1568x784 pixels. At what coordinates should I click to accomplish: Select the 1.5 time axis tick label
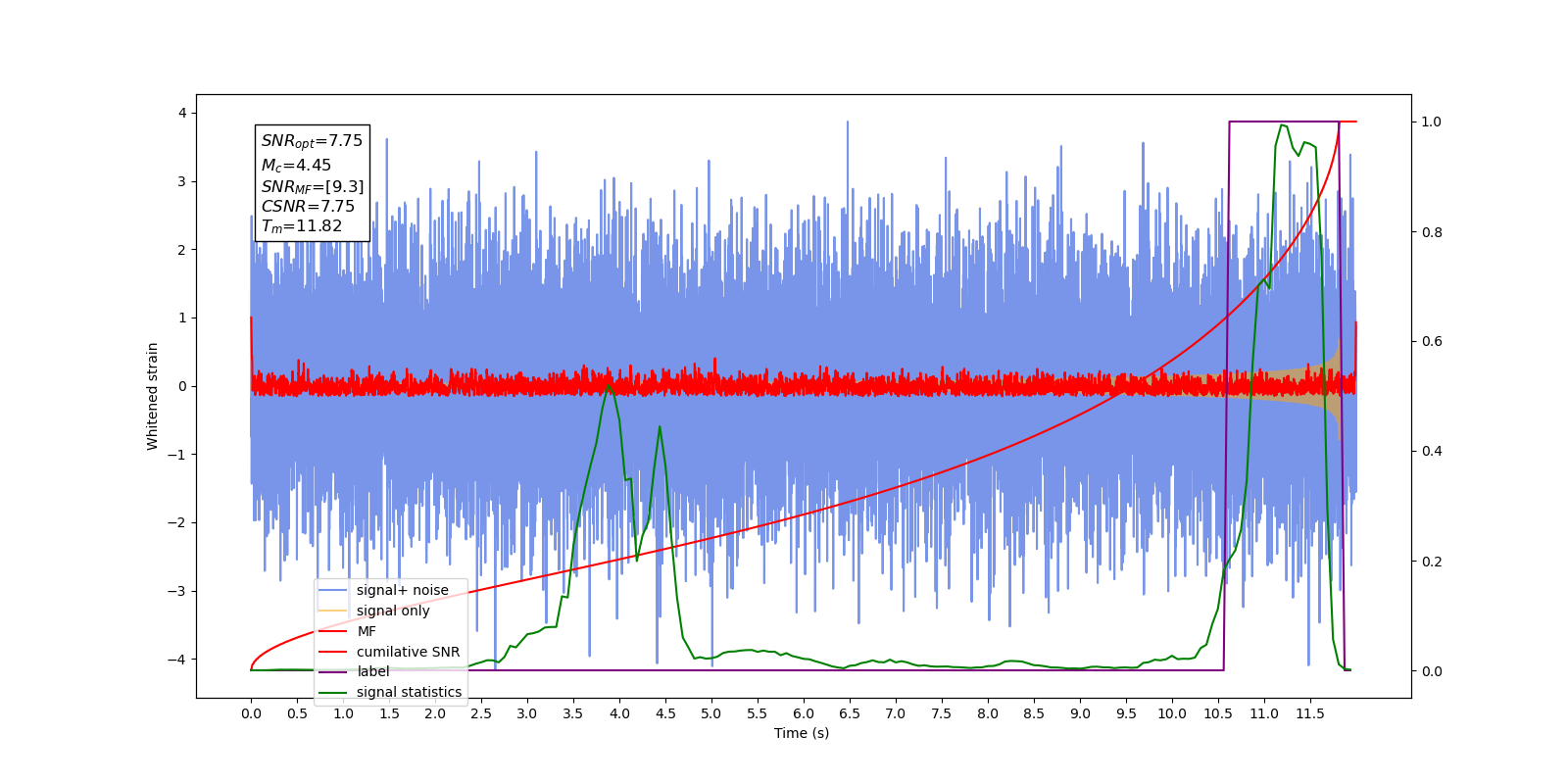click(389, 713)
